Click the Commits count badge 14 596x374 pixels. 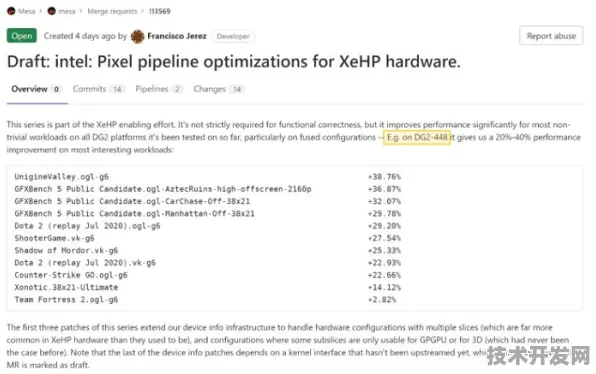117,89
